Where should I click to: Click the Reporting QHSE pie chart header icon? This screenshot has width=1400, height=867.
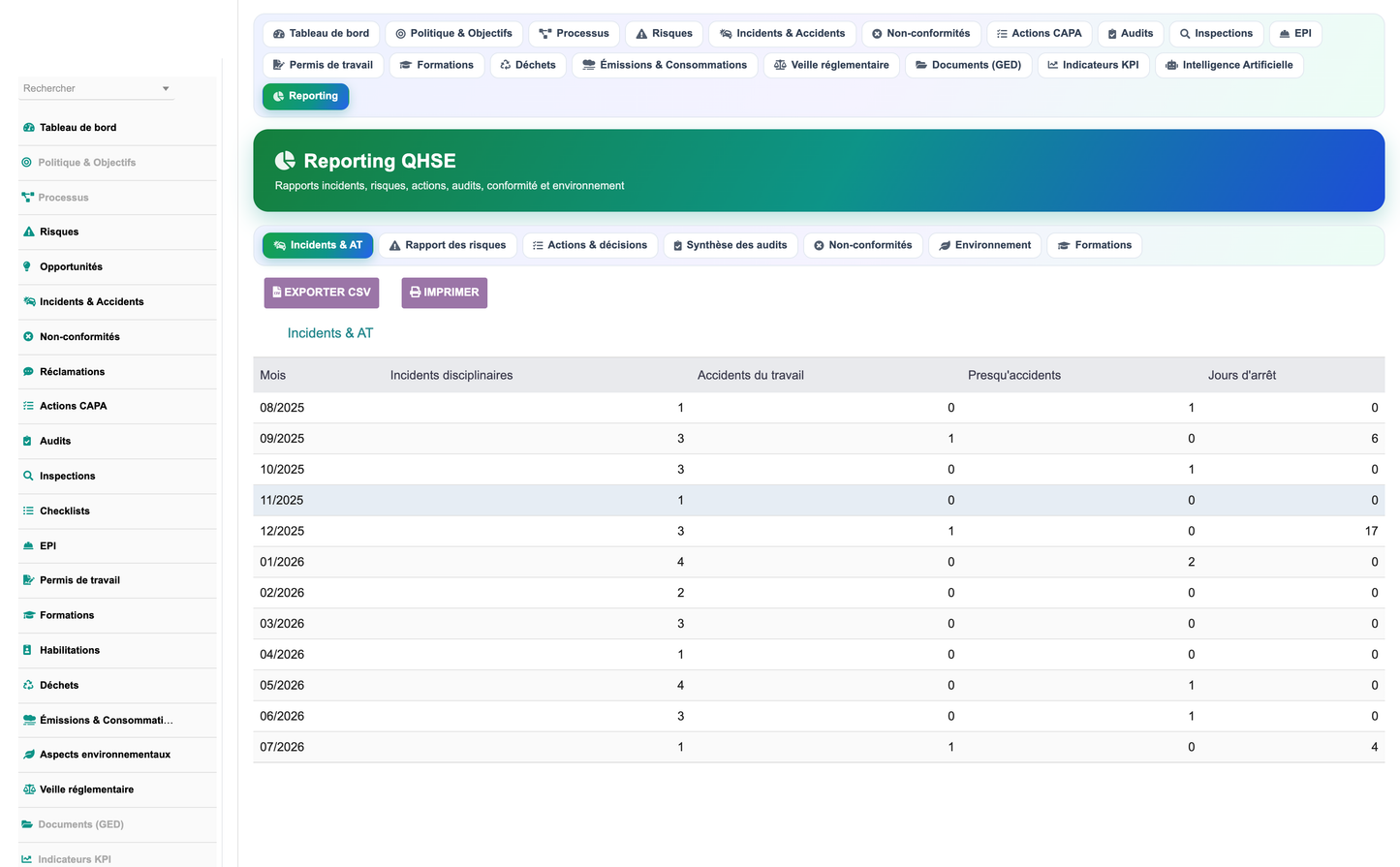(285, 161)
